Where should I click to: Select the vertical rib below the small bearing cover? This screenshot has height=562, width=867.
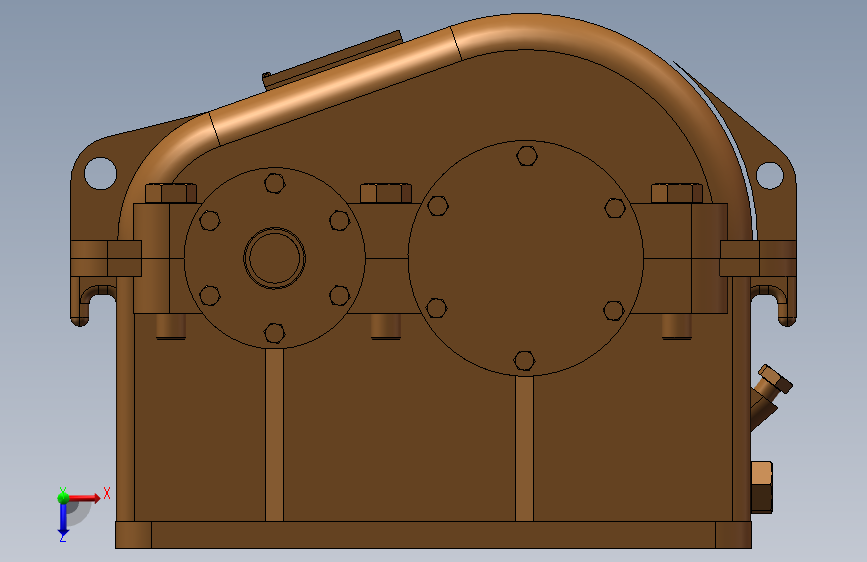click(274, 435)
